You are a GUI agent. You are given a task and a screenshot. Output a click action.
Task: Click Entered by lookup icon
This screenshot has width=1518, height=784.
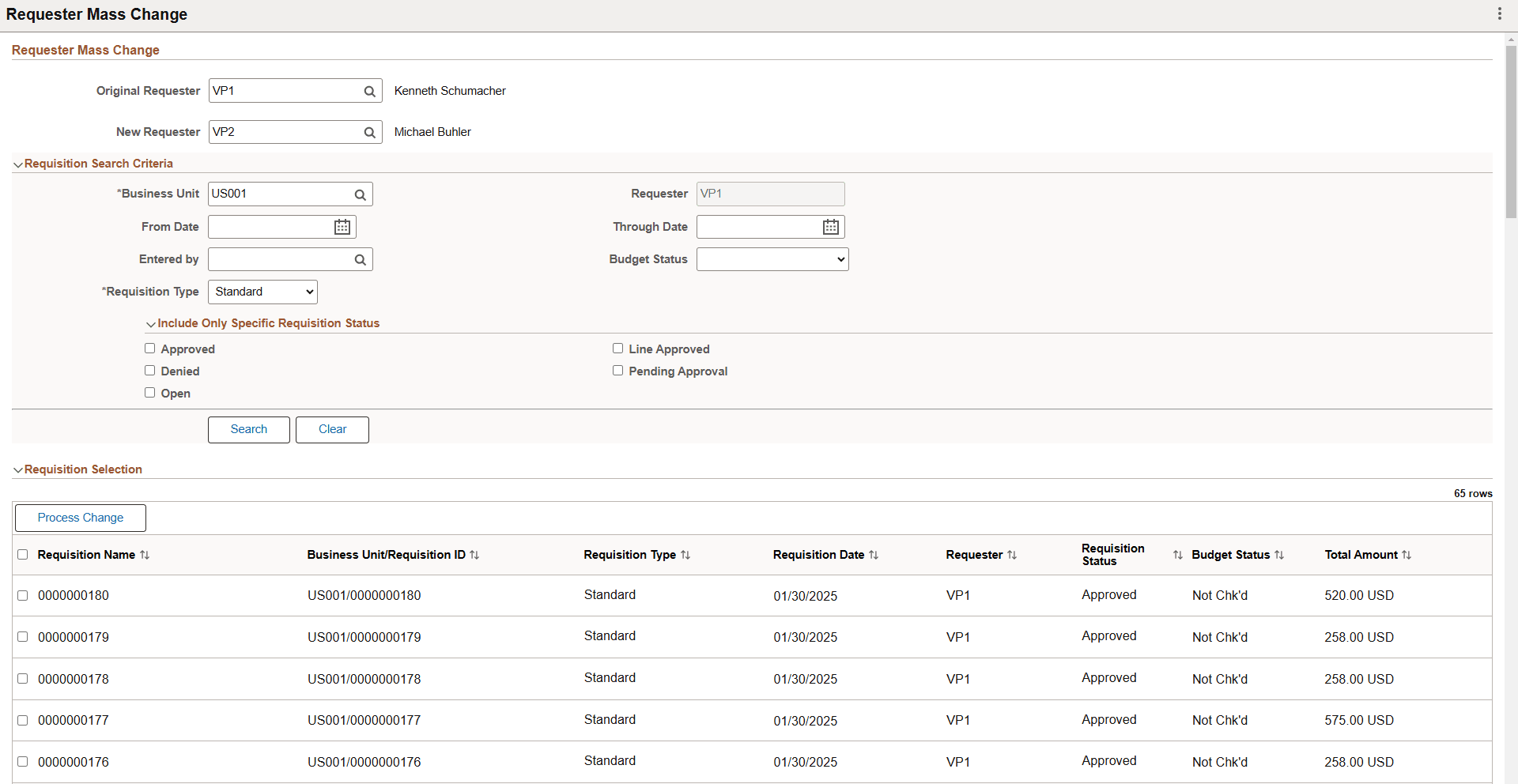360,259
